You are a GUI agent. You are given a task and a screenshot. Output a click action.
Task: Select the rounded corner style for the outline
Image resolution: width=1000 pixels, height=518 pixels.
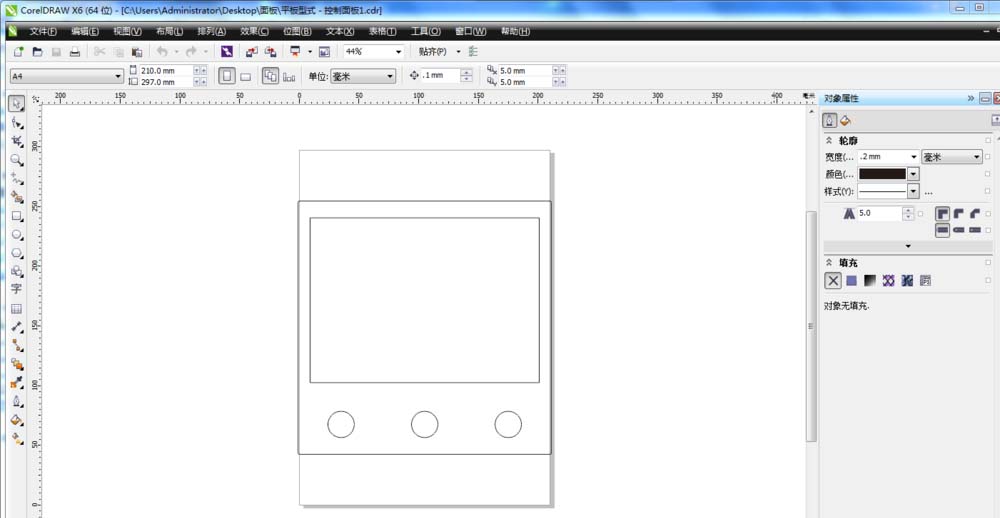pos(958,213)
